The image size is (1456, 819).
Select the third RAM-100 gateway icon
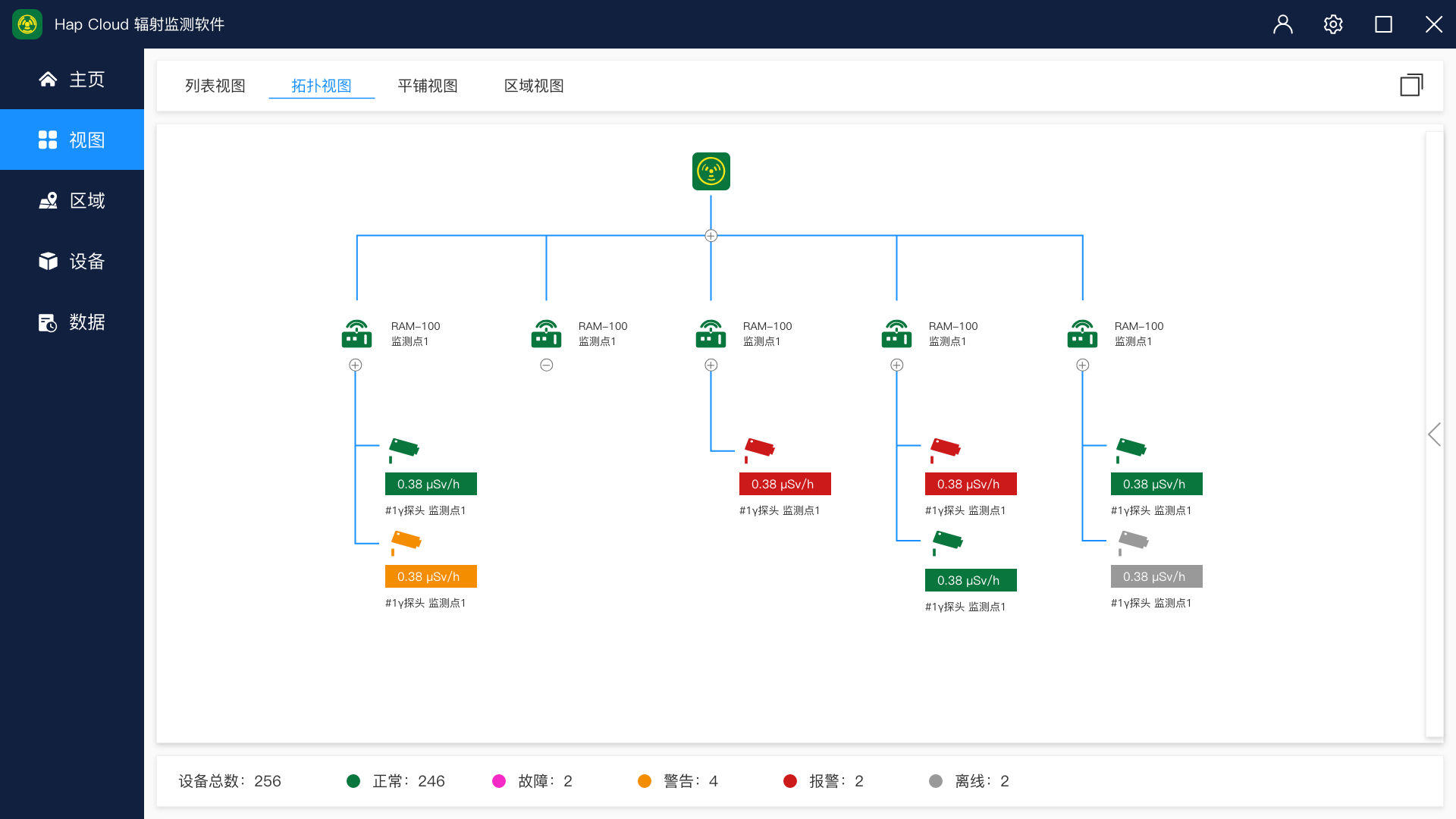(x=711, y=334)
